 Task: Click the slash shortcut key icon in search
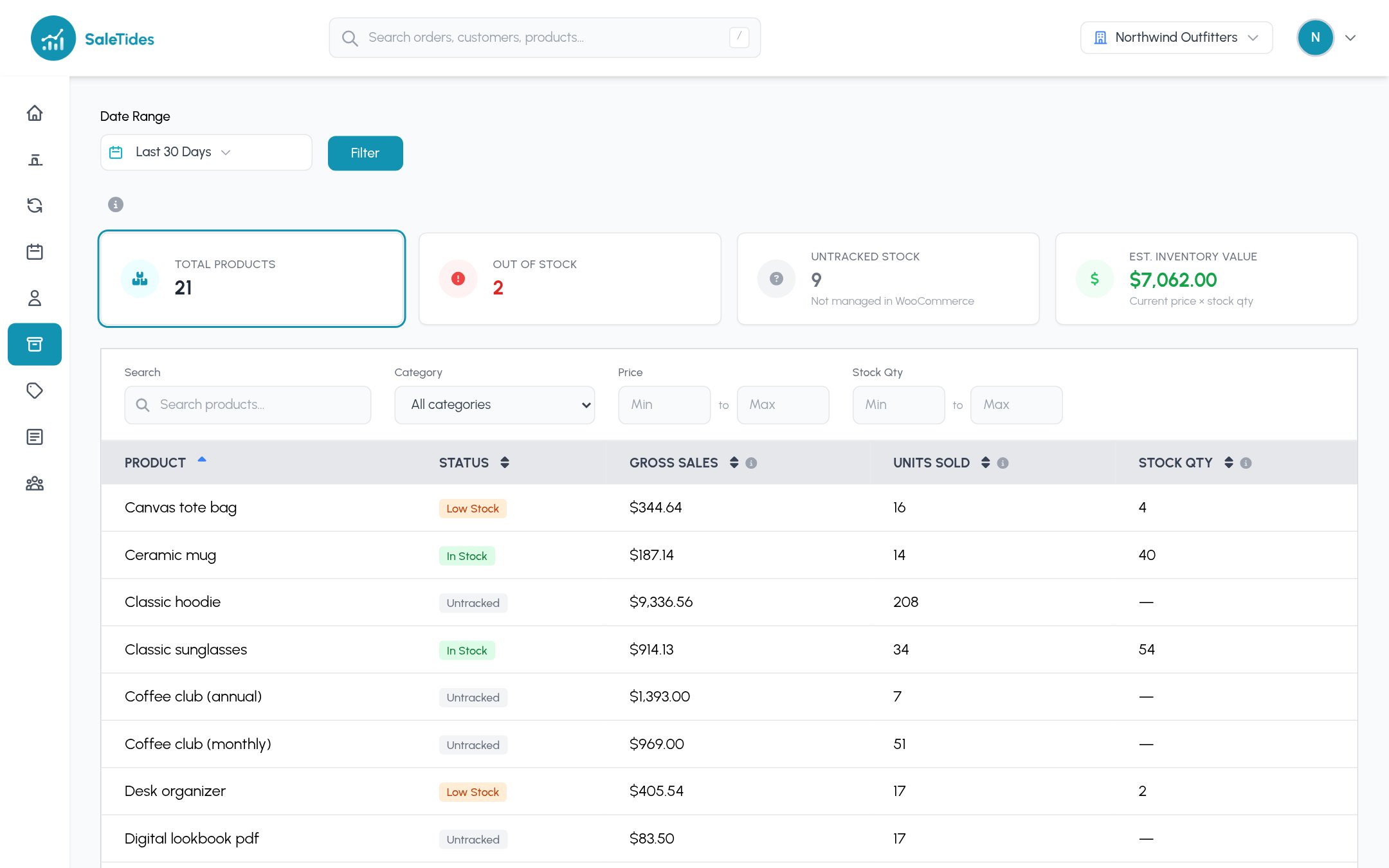(739, 37)
